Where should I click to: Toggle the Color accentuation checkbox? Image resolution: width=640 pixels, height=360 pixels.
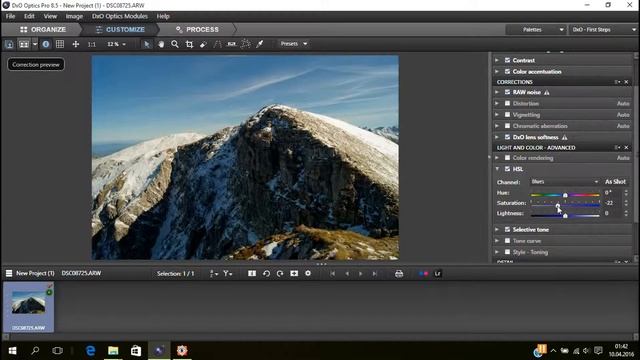click(507, 71)
